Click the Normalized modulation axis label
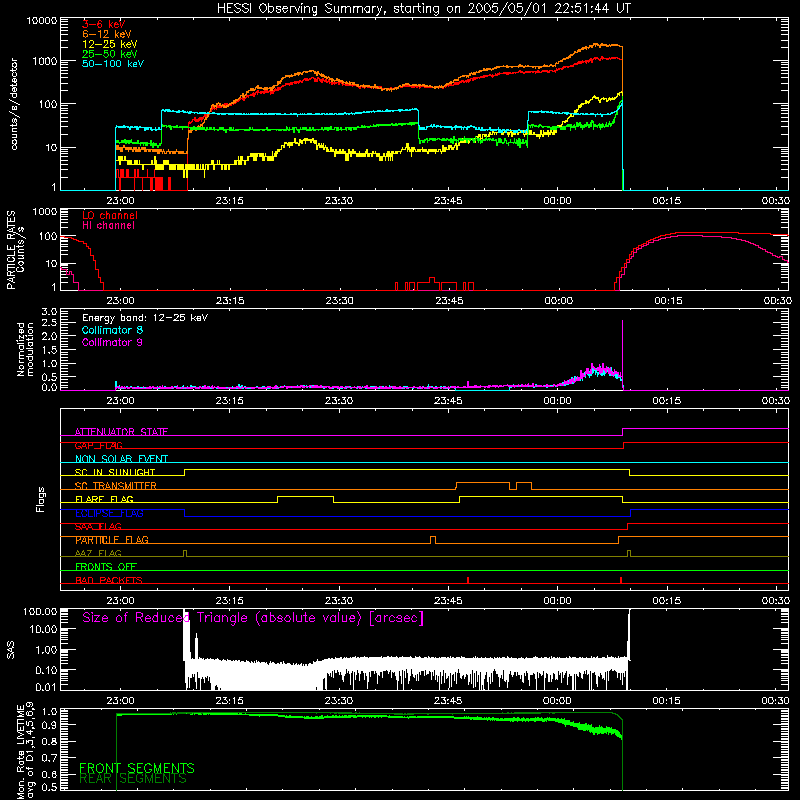Image resolution: width=800 pixels, height=800 pixels. (25, 349)
